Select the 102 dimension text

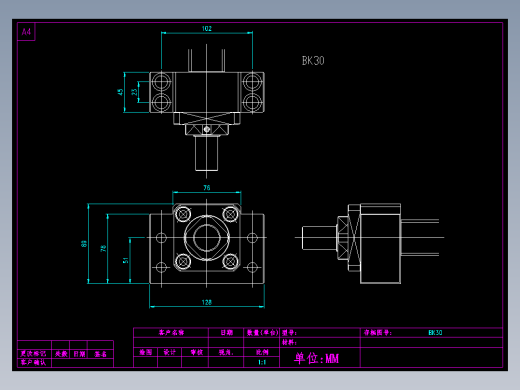(x=207, y=29)
